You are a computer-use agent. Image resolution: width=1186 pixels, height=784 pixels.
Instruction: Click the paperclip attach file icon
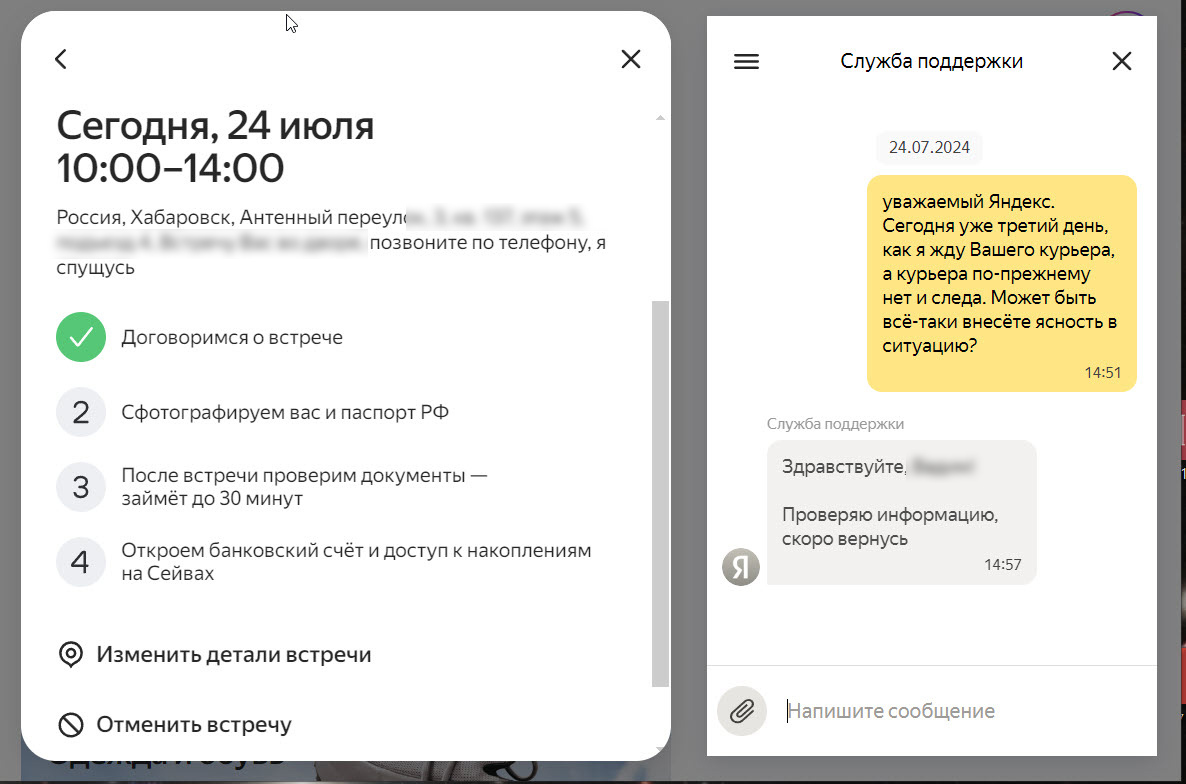coord(742,711)
